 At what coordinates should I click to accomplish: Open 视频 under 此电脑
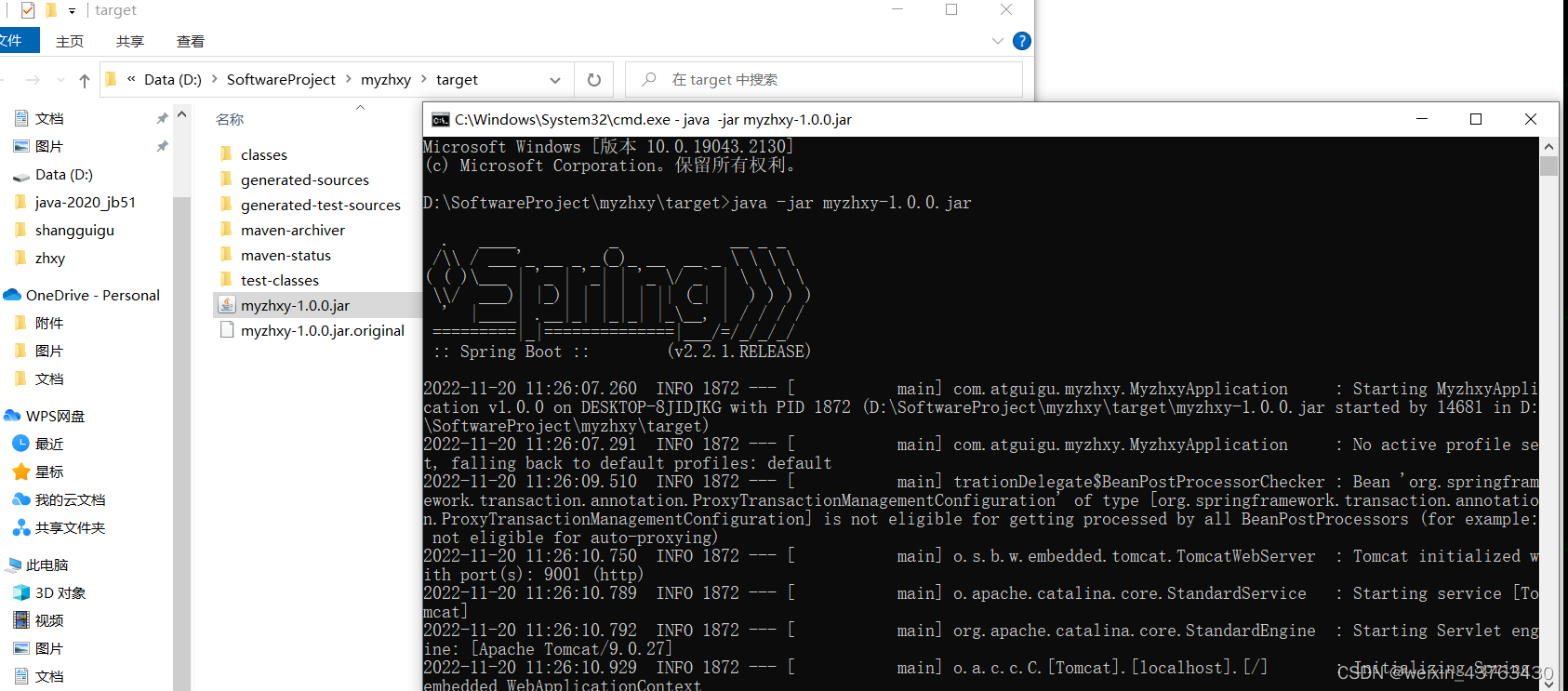point(49,620)
